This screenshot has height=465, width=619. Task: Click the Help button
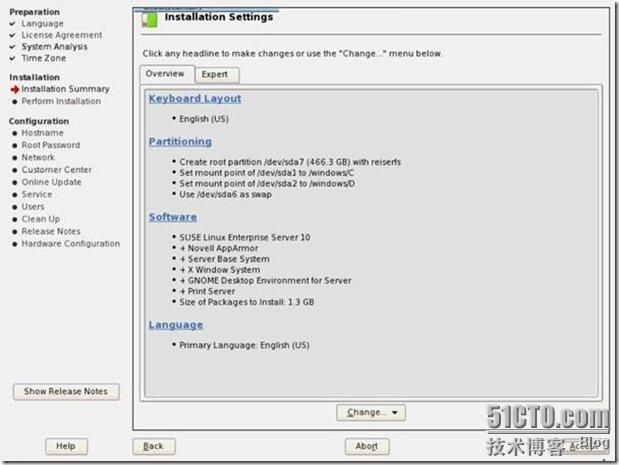pos(66,446)
